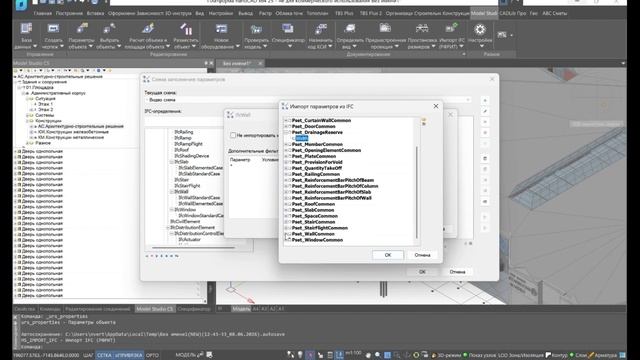This screenshot has height=360, width=640.
Task: Open the Главная ribbon tab
Action: 42,13
